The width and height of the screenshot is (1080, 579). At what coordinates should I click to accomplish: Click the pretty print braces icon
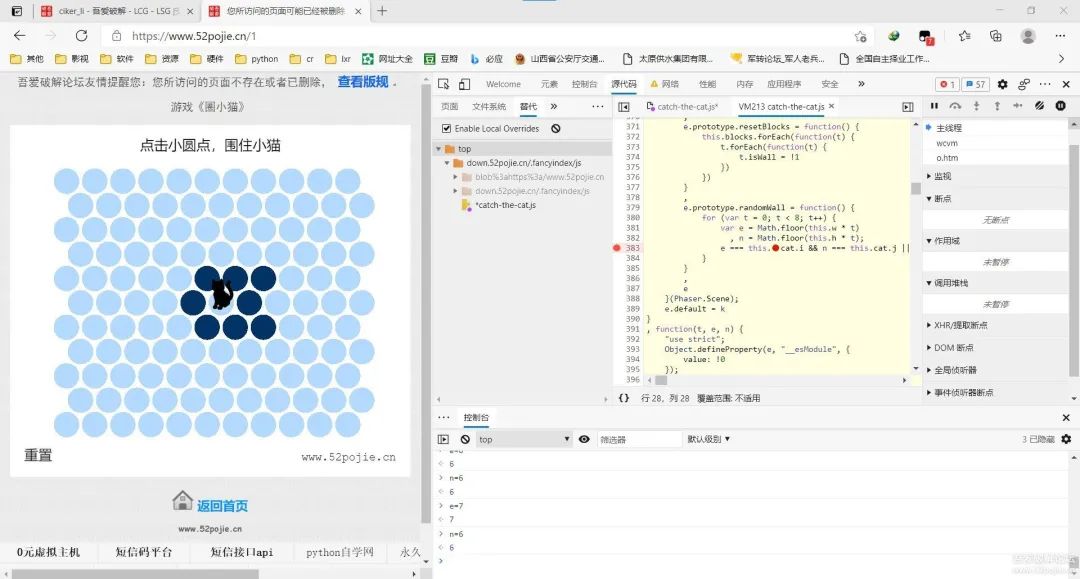coord(624,397)
